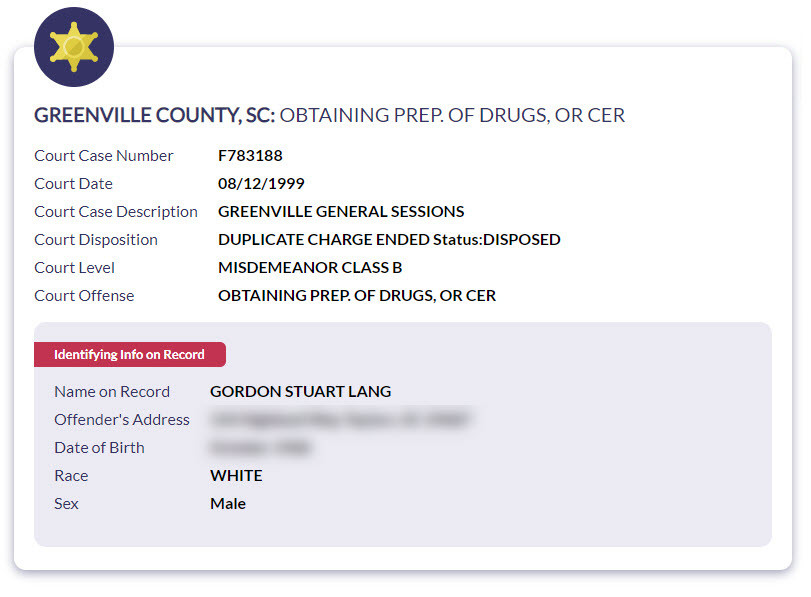The height and width of the screenshot is (597, 811).
Task: Click the Greenville County, SC heading
Action: coord(154,115)
